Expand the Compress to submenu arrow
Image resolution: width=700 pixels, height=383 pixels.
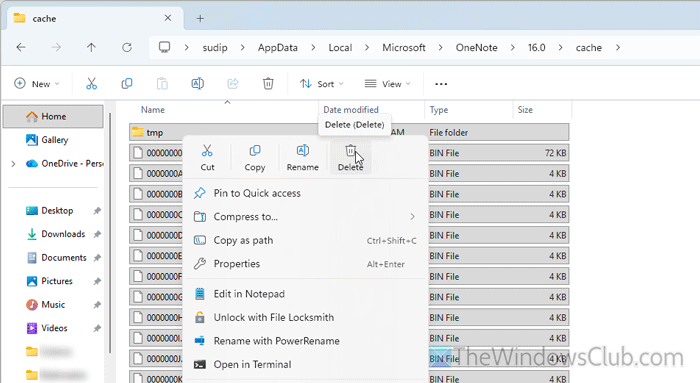[x=412, y=216]
